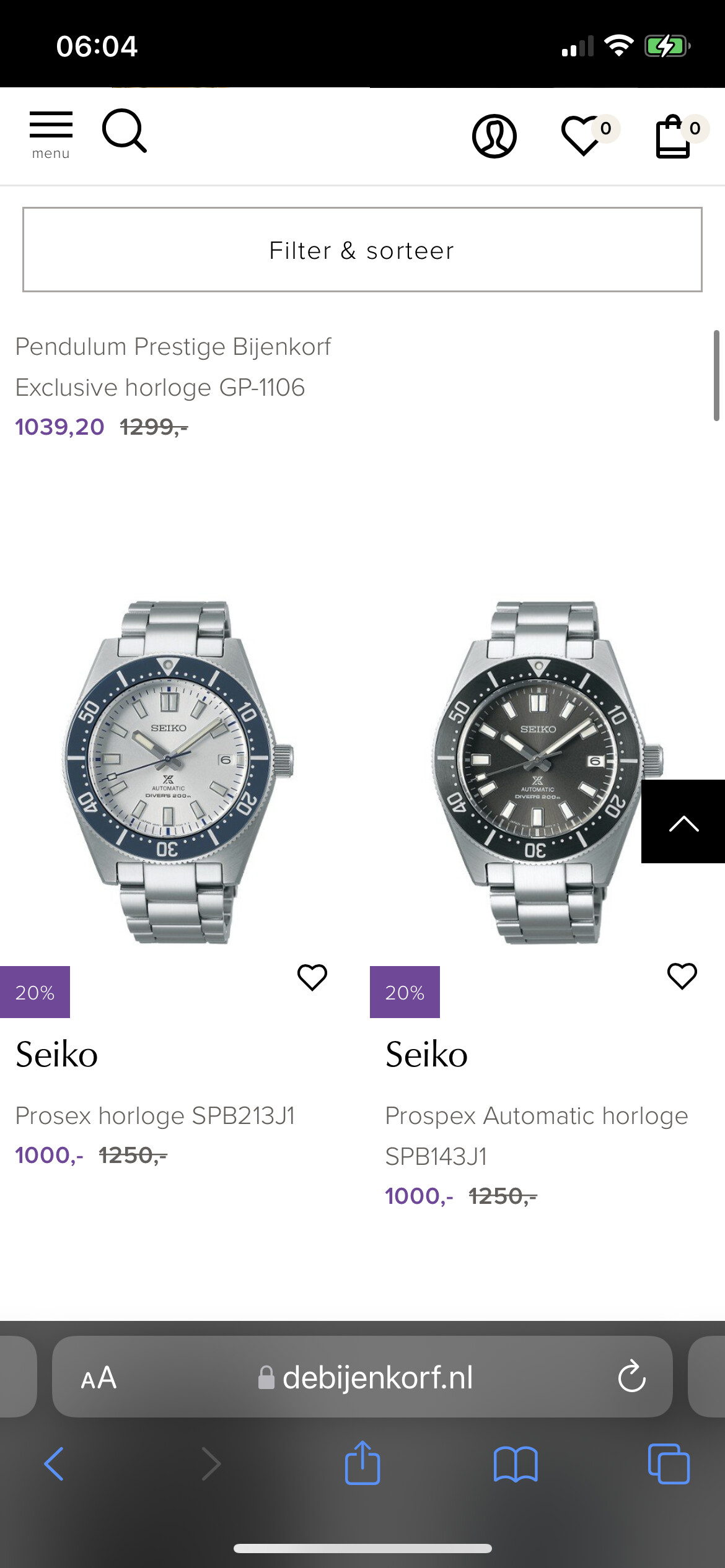Open the black-bezel Seiko watch image
Image resolution: width=725 pixels, height=1568 pixels.
(x=537, y=772)
